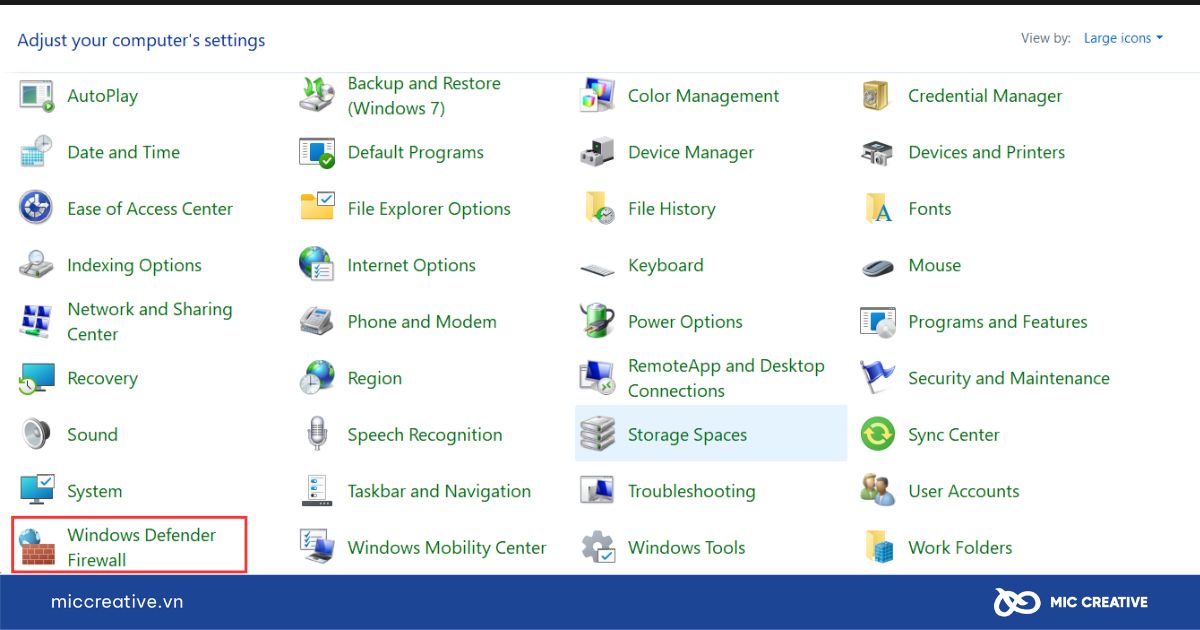Open the AutoPlay text link

102,96
